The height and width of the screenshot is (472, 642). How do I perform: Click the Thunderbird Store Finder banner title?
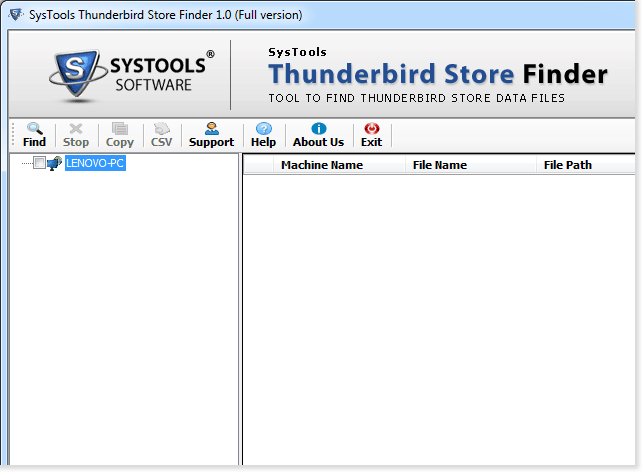coord(438,75)
